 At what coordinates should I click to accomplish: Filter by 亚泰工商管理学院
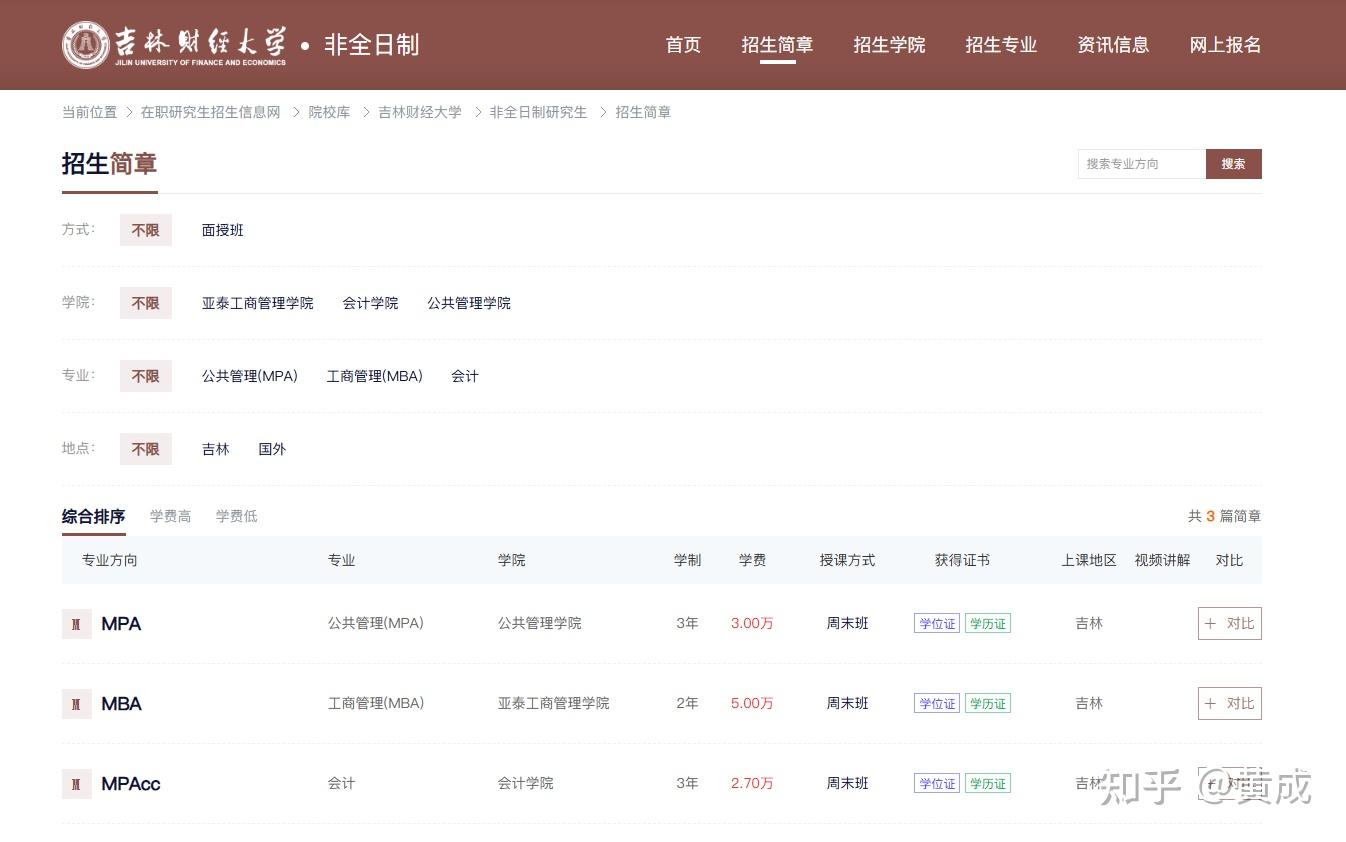pos(258,303)
